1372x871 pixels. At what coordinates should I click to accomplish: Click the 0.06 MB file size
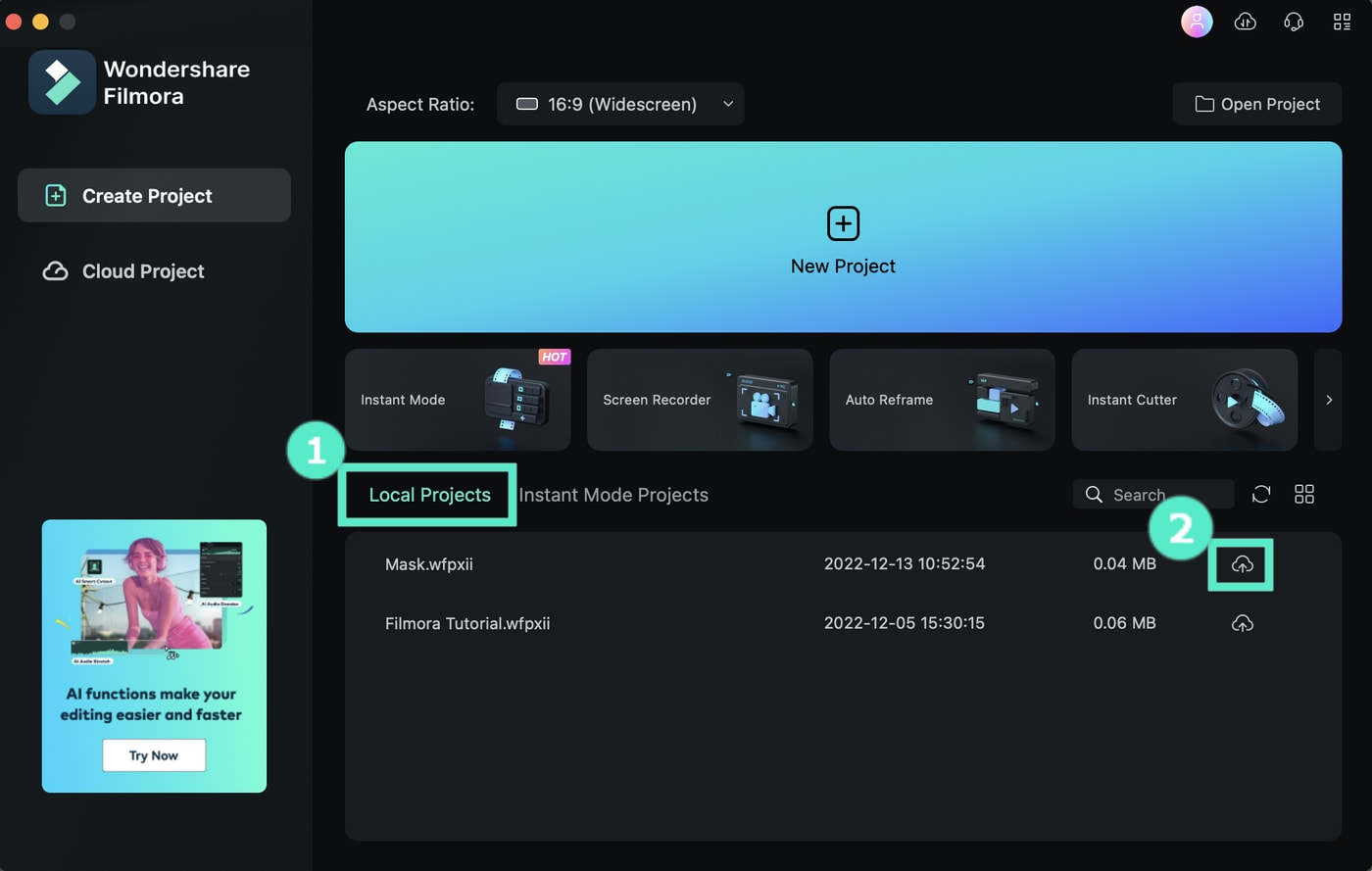click(1124, 623)
